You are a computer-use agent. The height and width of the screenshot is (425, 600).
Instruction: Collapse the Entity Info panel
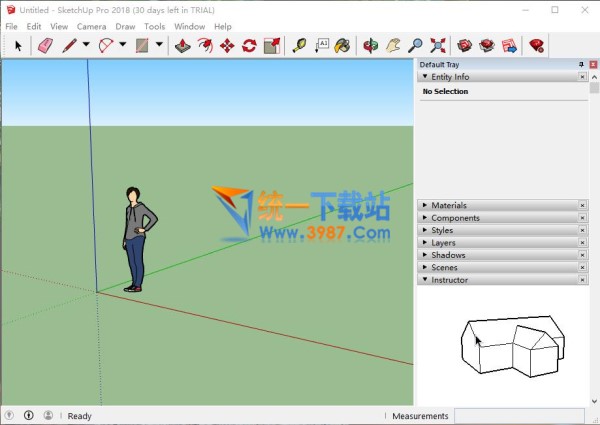click(425, 77)
